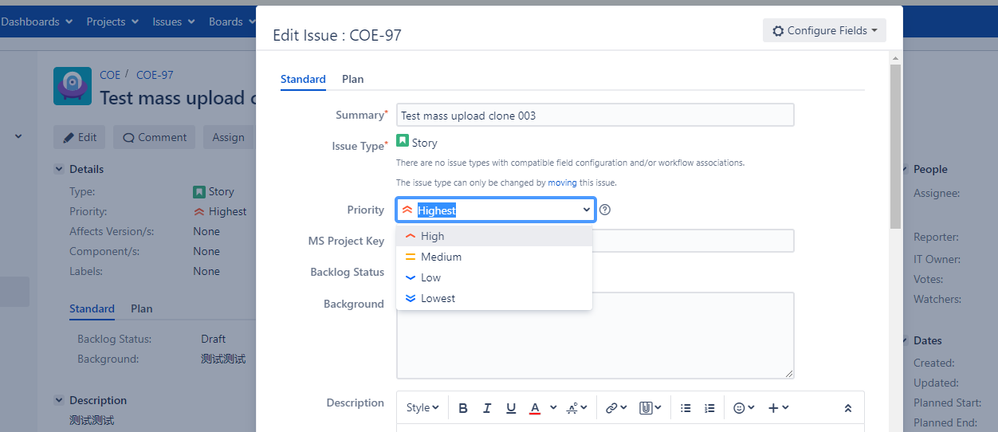Follow the 'moving' link
Image resolution: width=998 pixels, height=432 pixels.
click(x=562, y=183)
